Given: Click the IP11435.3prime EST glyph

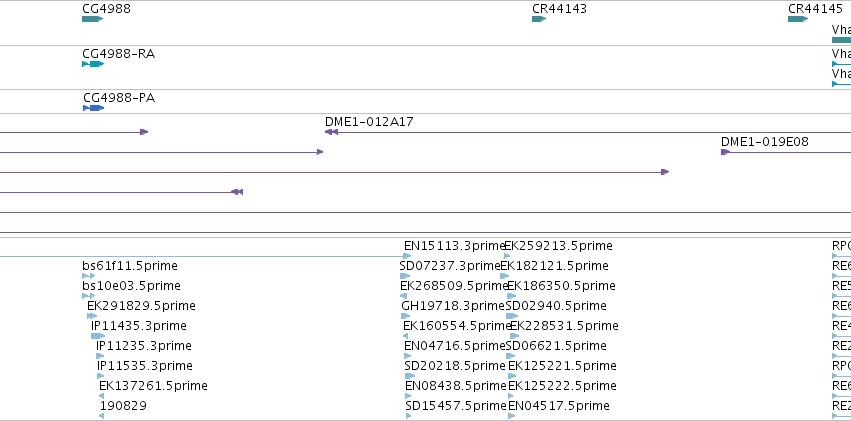Looking at the screenshot, I should coord(98,336).
